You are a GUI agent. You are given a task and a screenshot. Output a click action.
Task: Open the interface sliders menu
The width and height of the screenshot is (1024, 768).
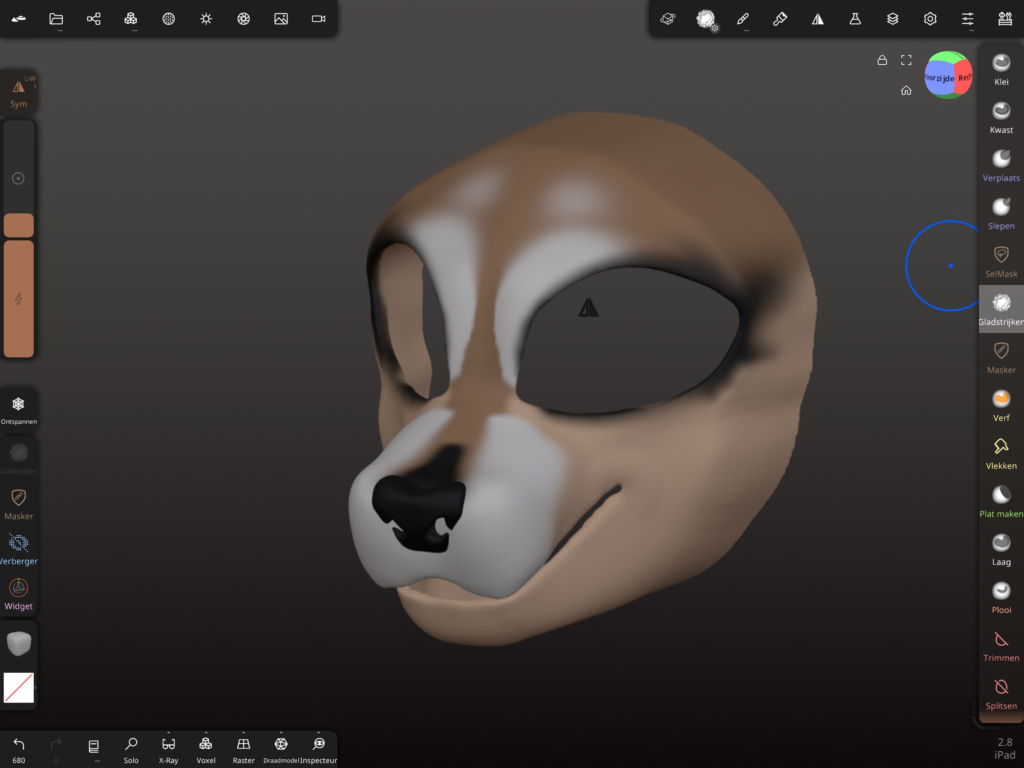[967, 19]
